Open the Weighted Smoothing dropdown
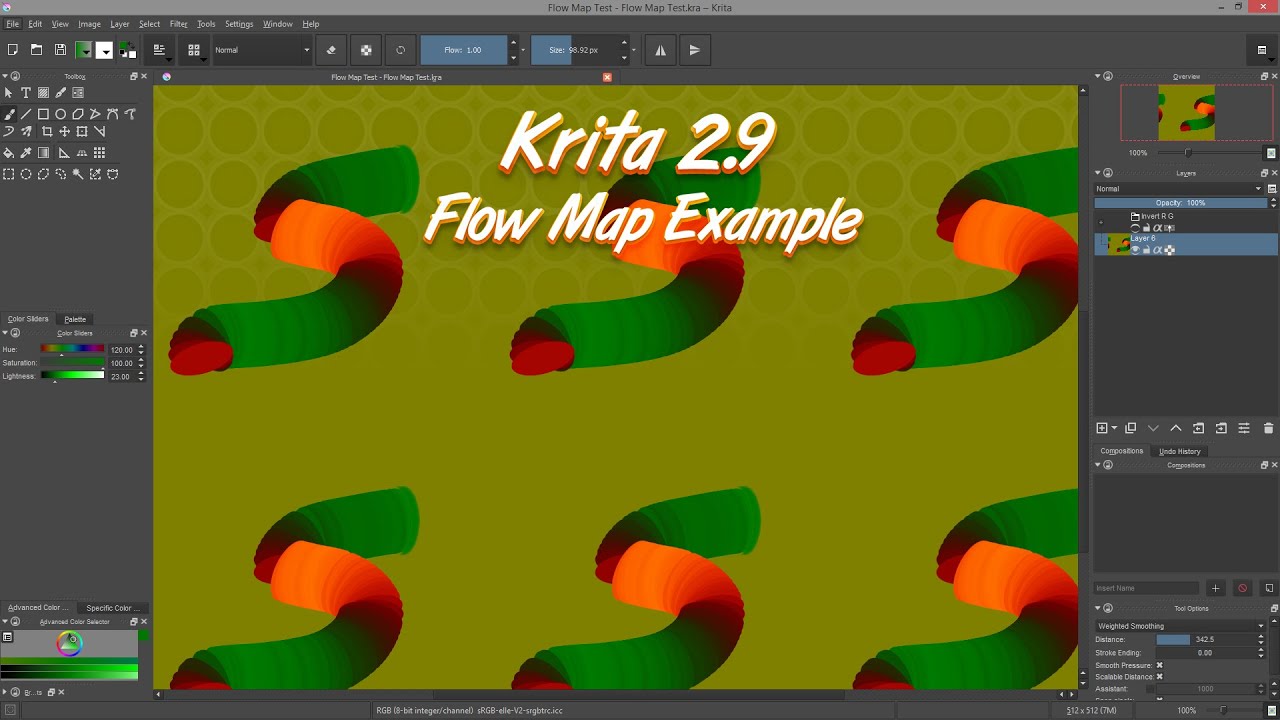 1181,626
